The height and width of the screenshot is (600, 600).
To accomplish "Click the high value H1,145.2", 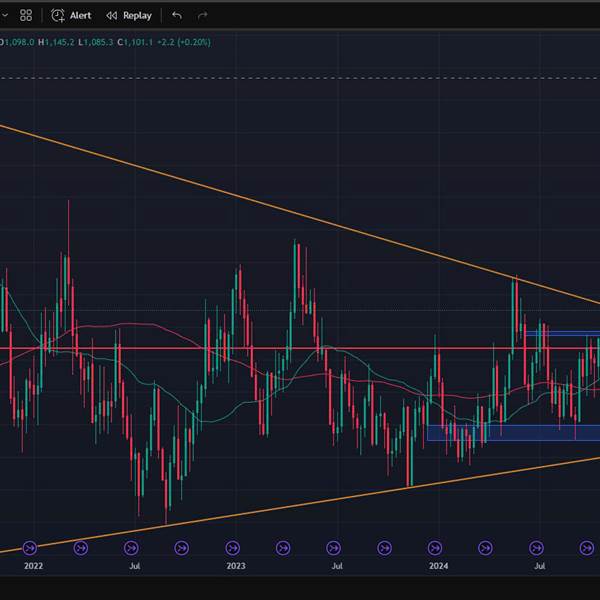I will click(x=56, y=42).
